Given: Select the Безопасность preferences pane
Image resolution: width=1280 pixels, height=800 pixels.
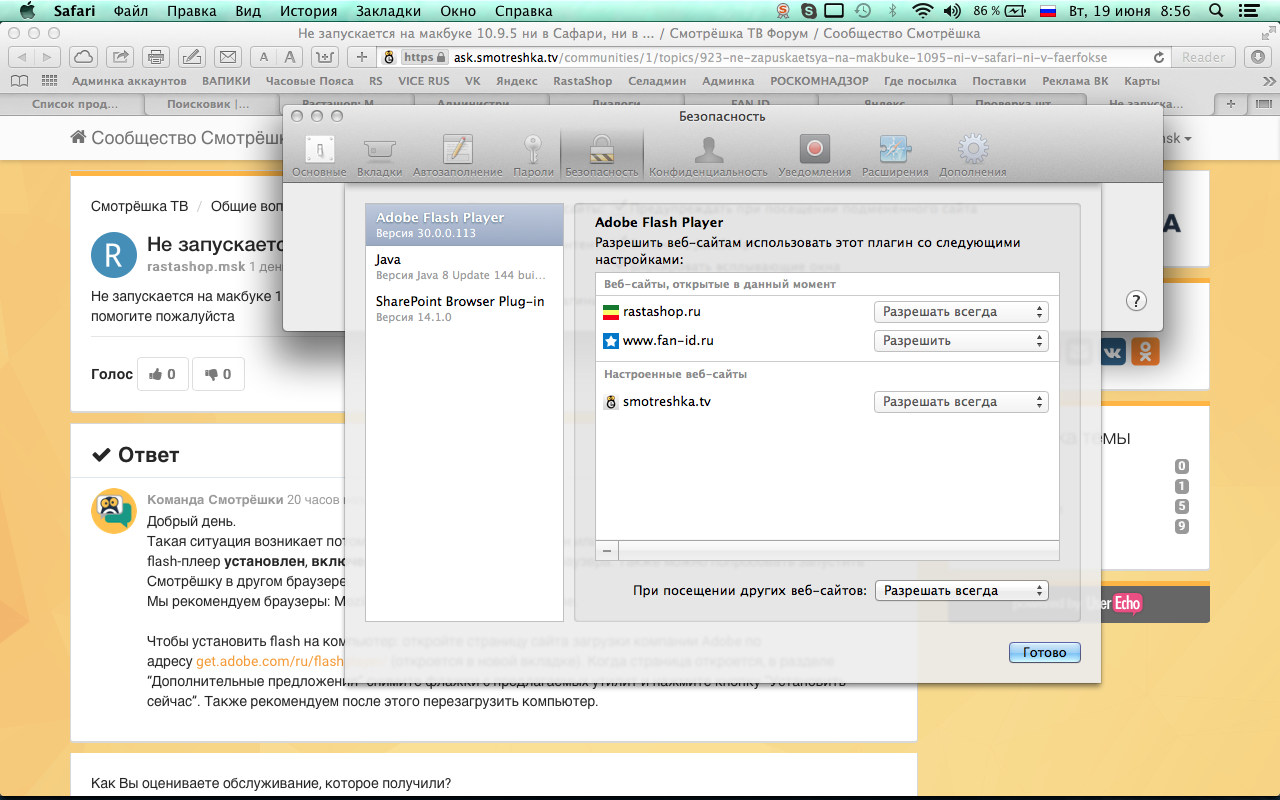Looking at the screenshot, I should pyautogui.click(x=601, y=155).
